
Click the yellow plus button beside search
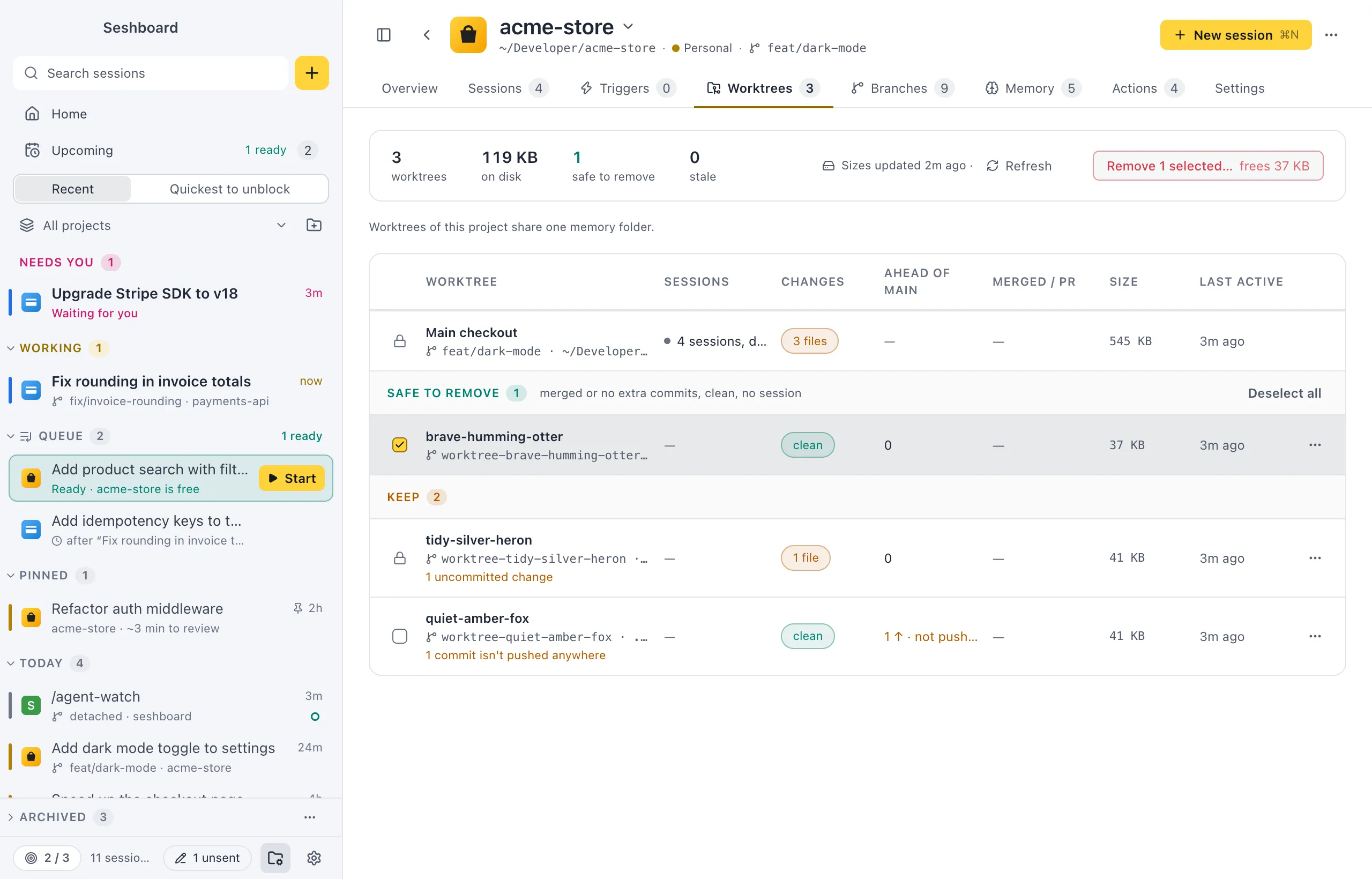[311, 73]
